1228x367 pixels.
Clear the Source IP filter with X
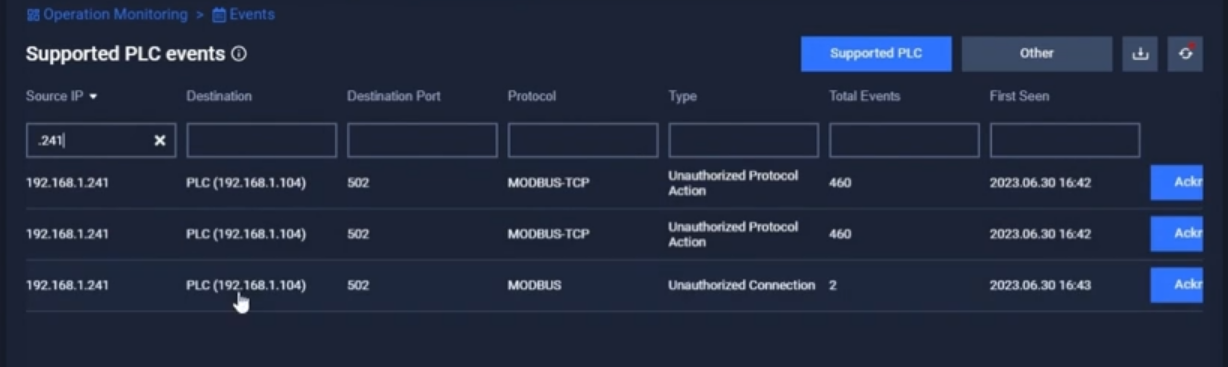coord(159,141)
